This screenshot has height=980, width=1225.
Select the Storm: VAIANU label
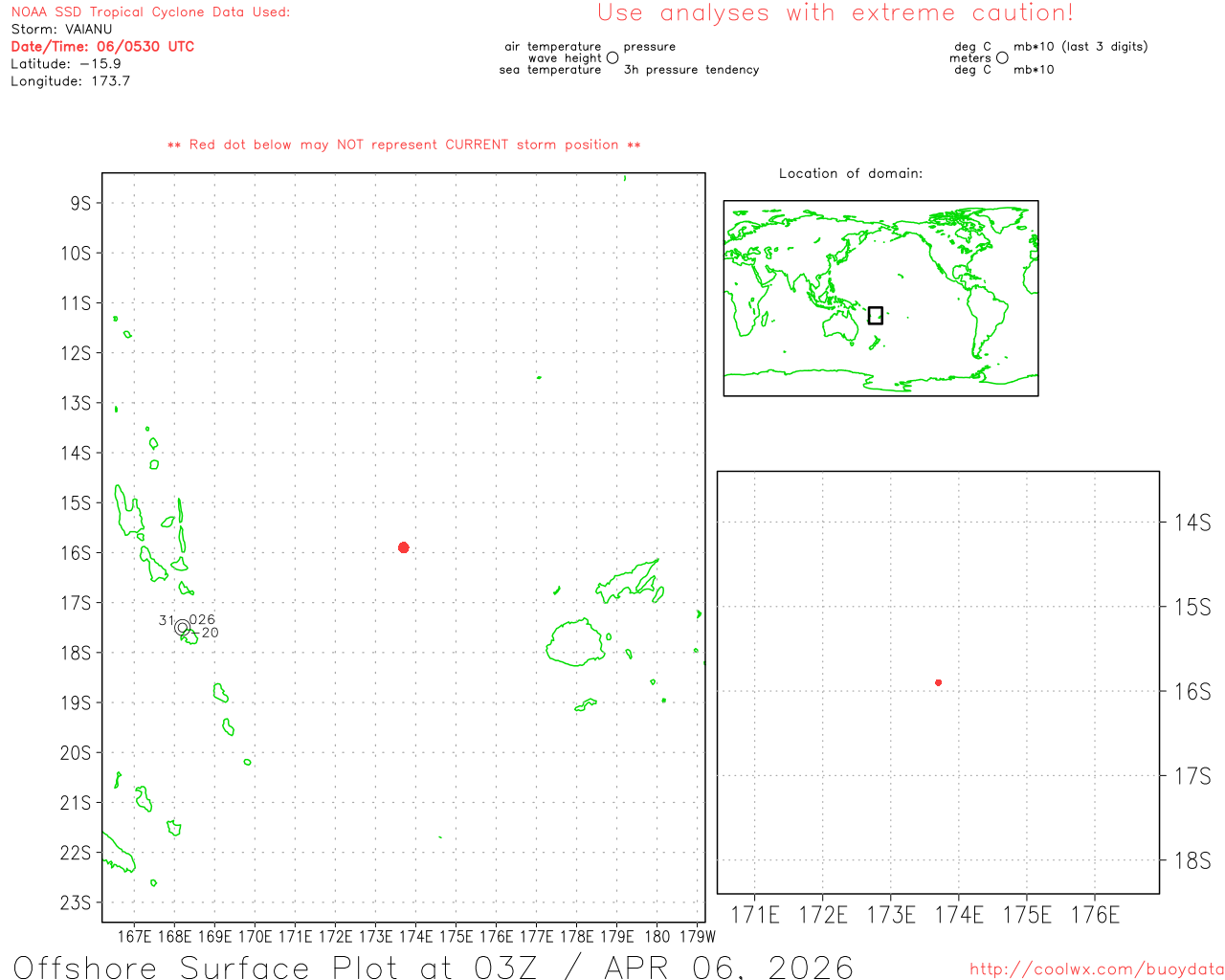(61, 29)
